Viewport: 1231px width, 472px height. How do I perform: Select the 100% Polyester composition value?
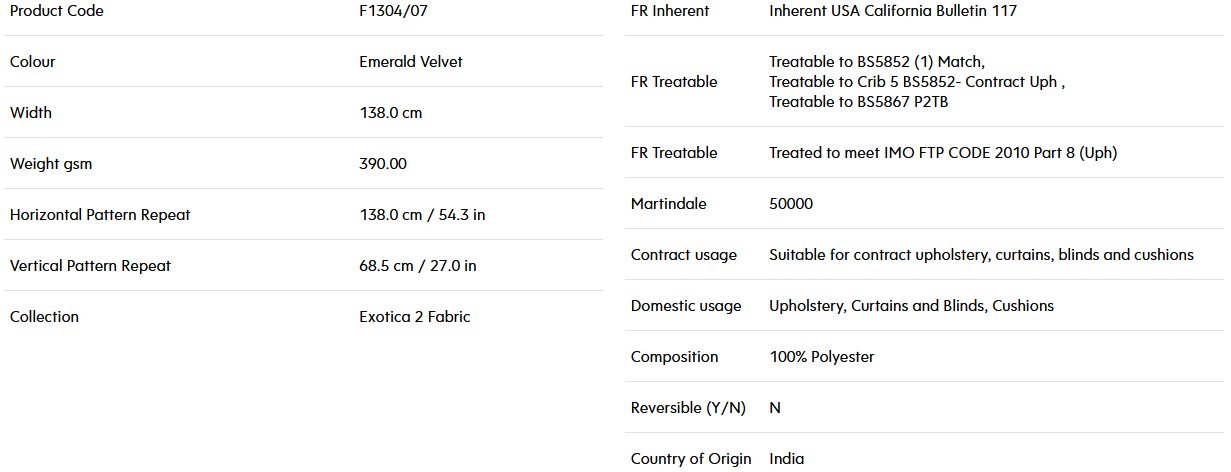click(822, 357)
